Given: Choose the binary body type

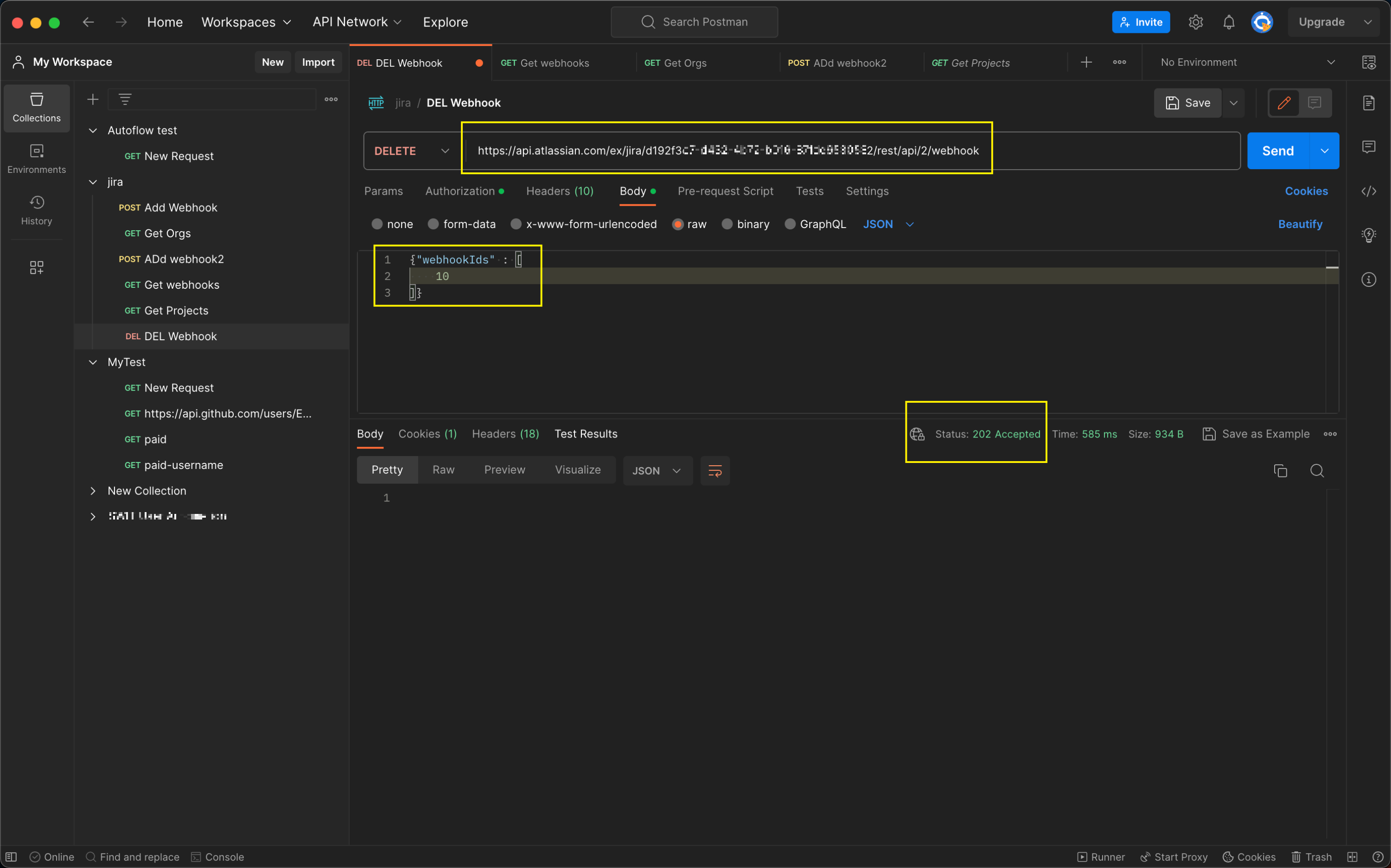Looking at the screenshot, I should tap(727, 224).
